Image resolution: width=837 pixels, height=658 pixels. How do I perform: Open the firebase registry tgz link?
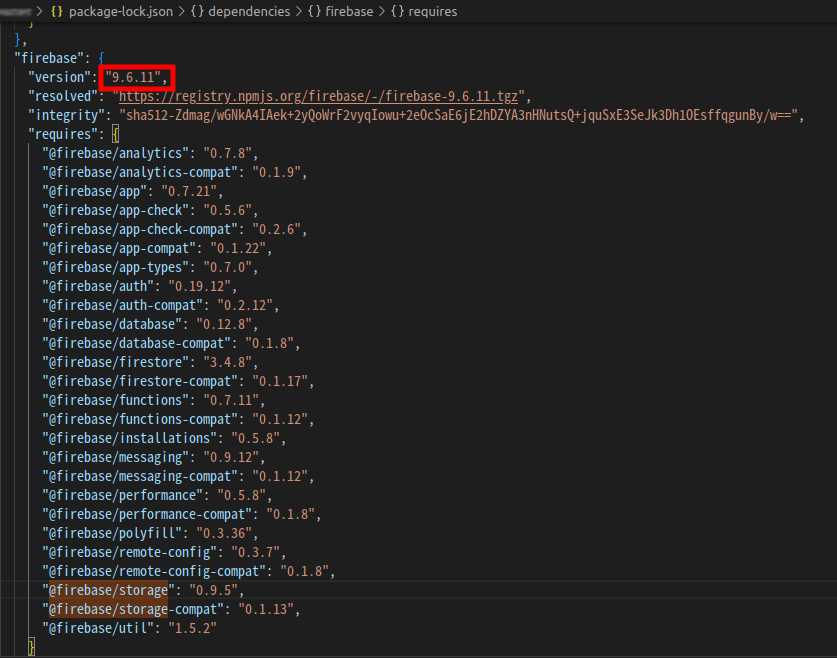[x=318, y=96]
